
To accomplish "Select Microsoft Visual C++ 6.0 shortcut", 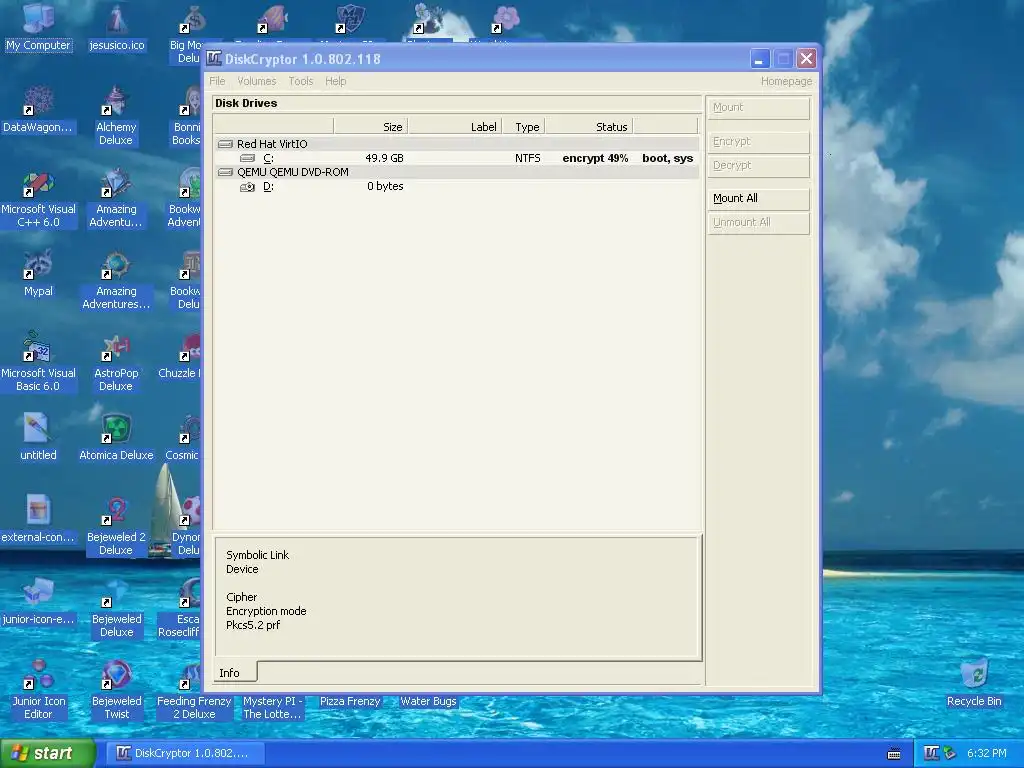I will click(38, 197).
